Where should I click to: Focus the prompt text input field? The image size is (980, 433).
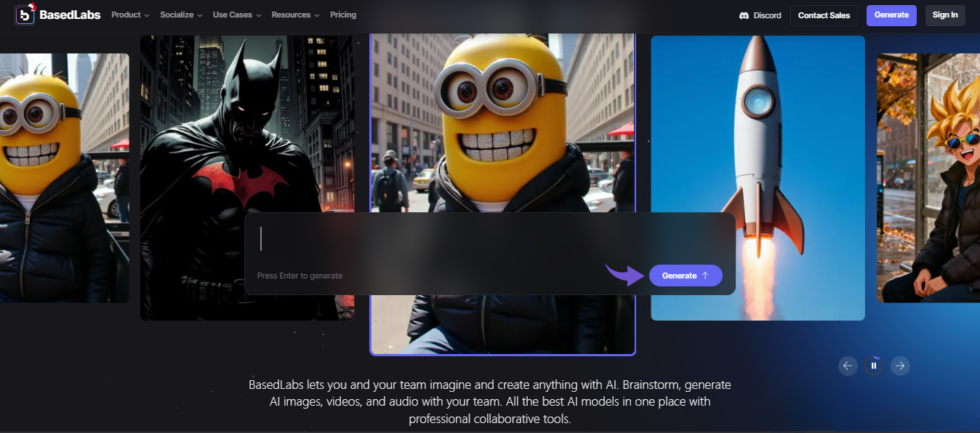tap(490, 240)
